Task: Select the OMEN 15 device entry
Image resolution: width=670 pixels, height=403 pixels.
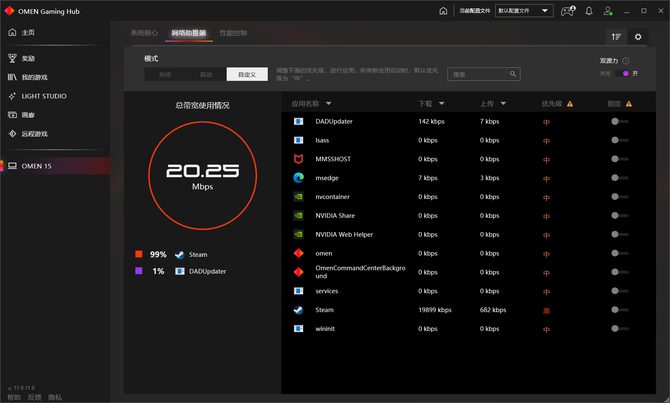Action: coord(55,166)
